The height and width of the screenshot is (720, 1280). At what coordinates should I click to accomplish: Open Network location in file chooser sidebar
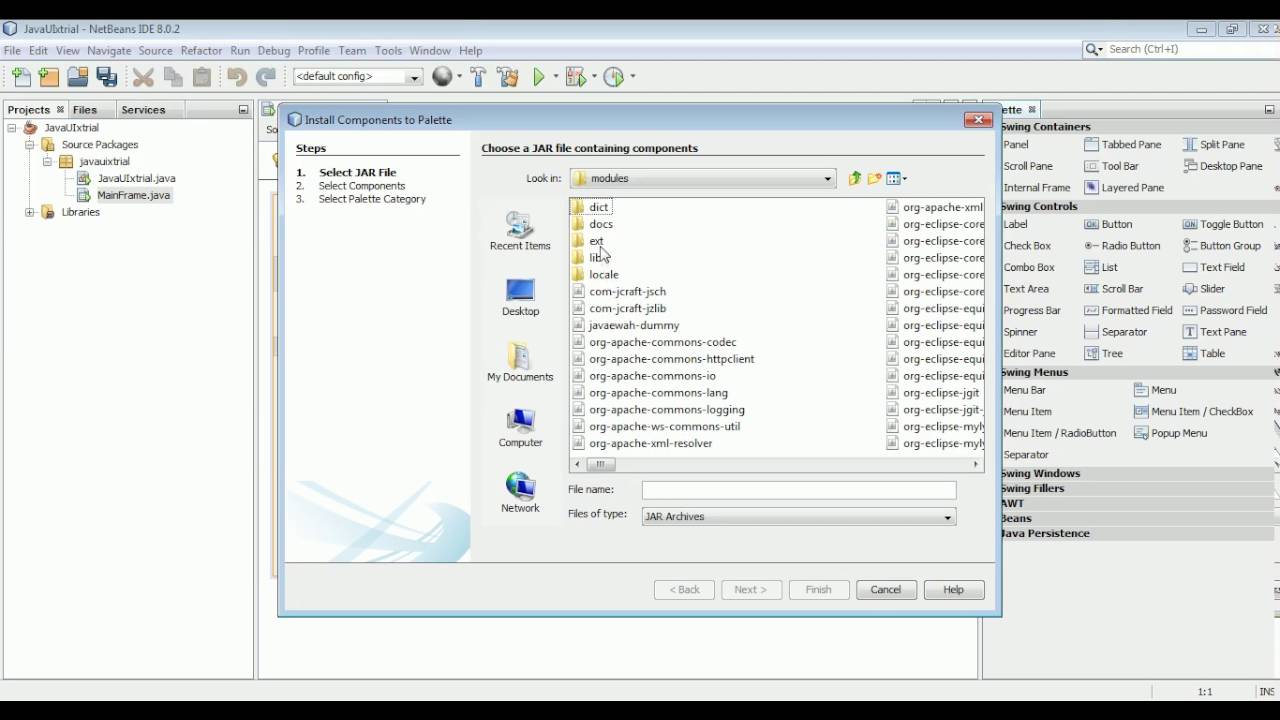coord(520,493)
